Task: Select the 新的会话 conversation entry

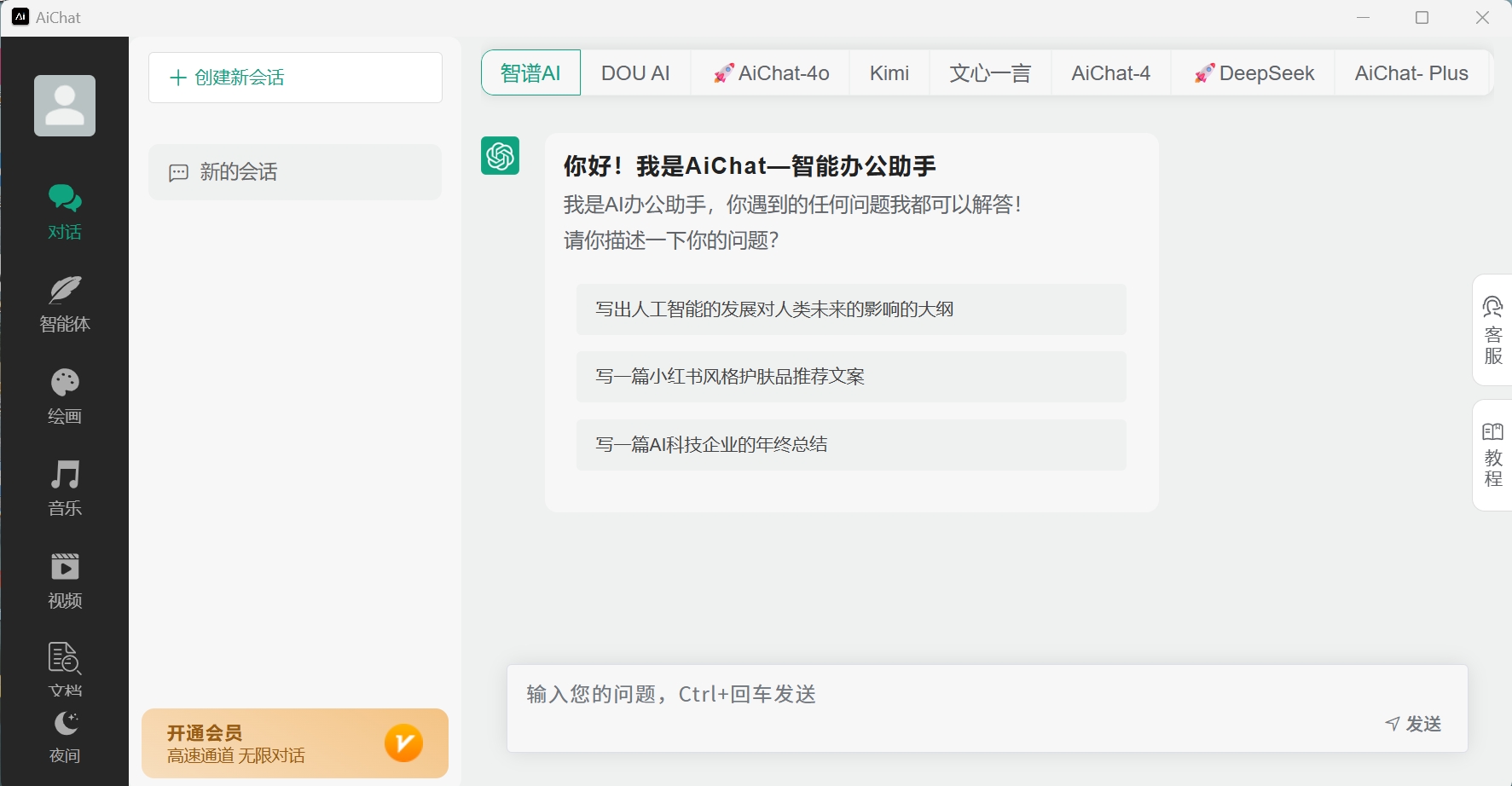Action: point(294,171)
